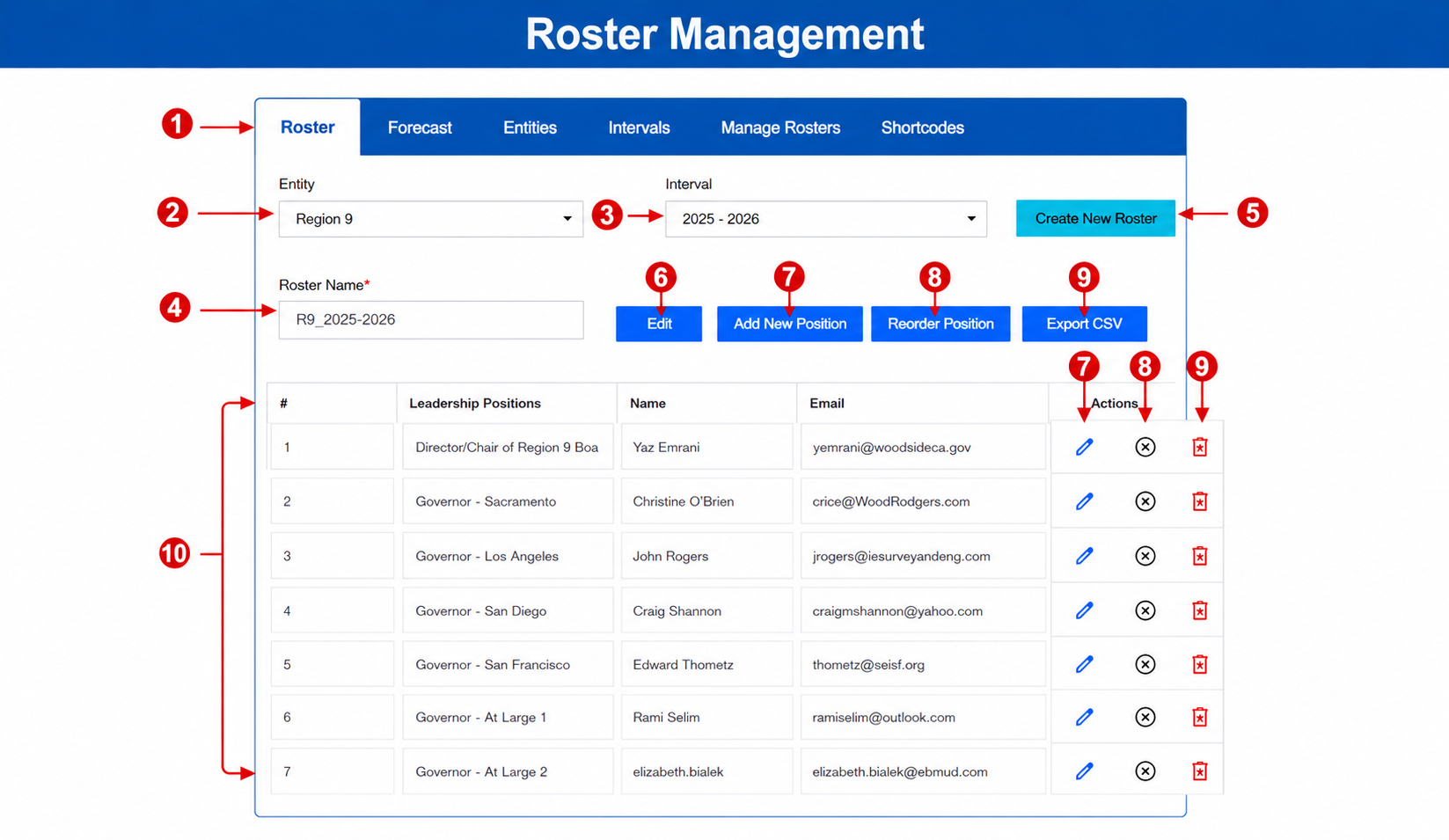Click the email jrogers@iesurveyandeng.com
Screen dimensions: 1449x840
(901, 556)
